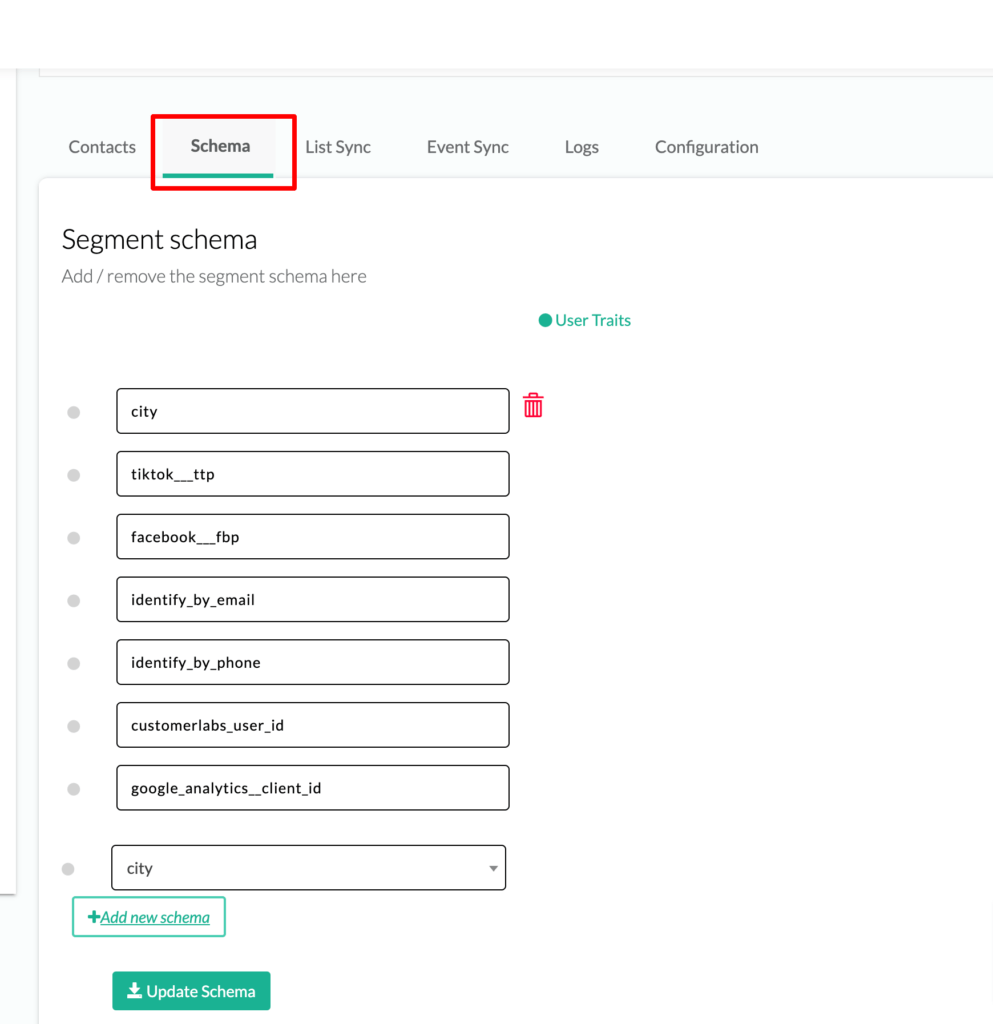Open the city schema dropdown
The height and width of the screenshot is (1024, 993).
(x=308, y=868)
